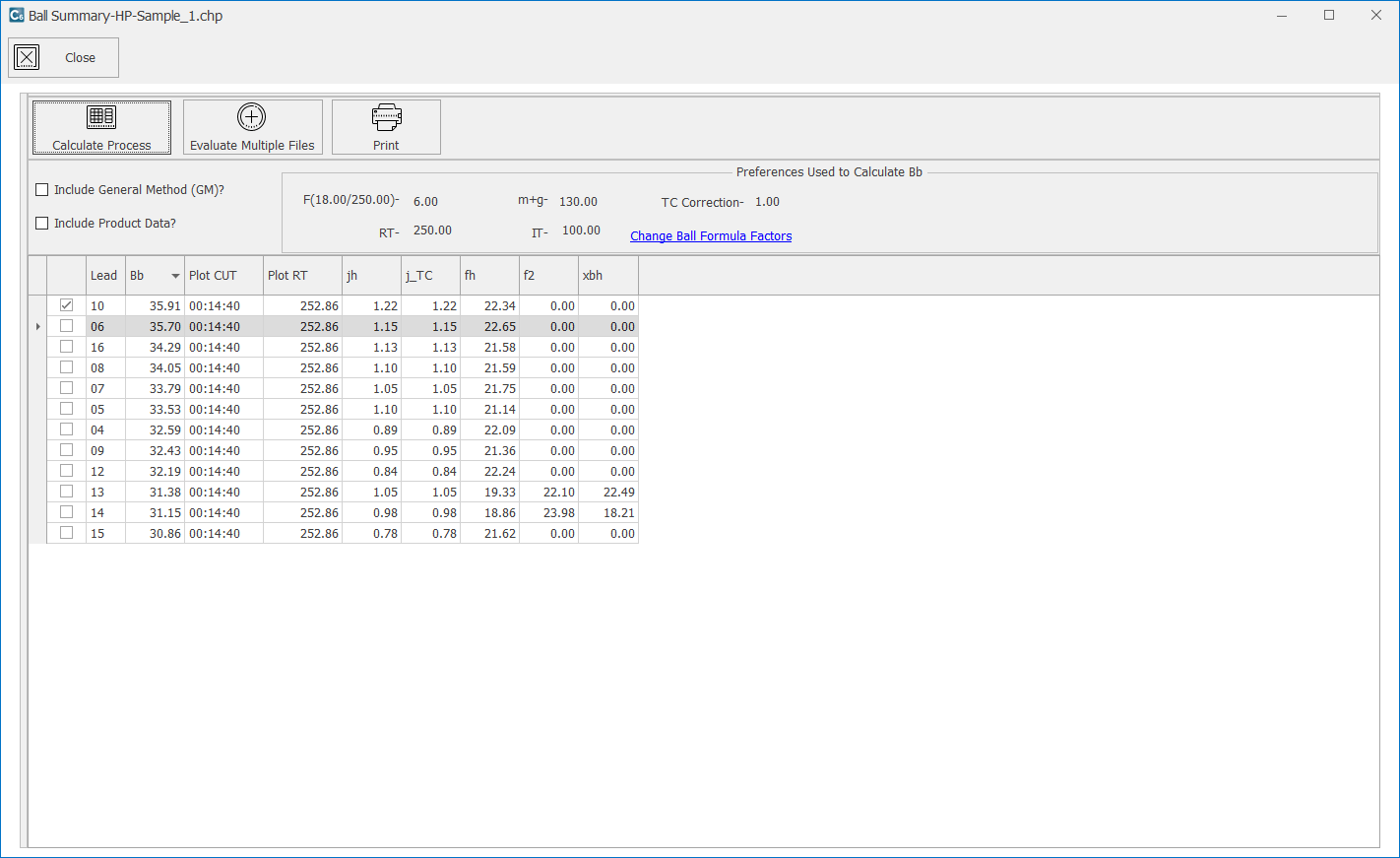Click the Print printer icon
This screenshot has height=858, width=1400.
pyautogui.click(x=386, y=117)
